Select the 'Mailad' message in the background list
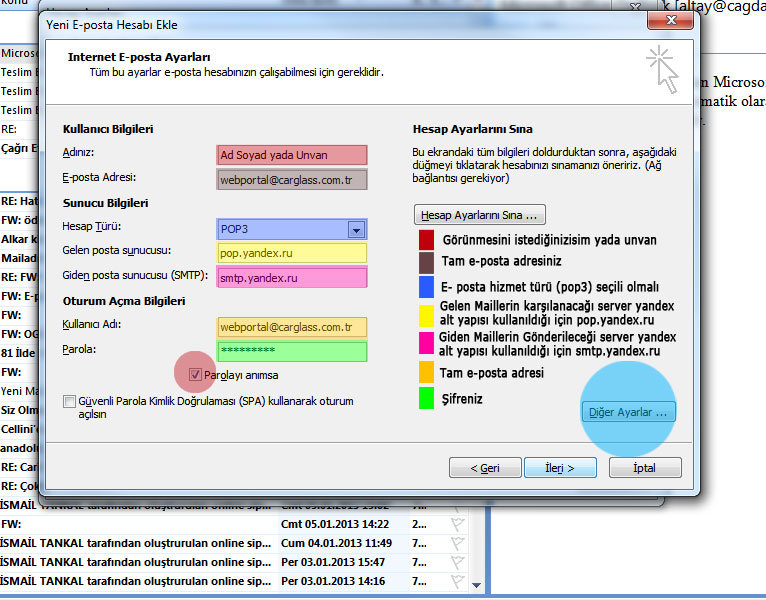Viewport: 766px width, 600px height. click(19, 258)
